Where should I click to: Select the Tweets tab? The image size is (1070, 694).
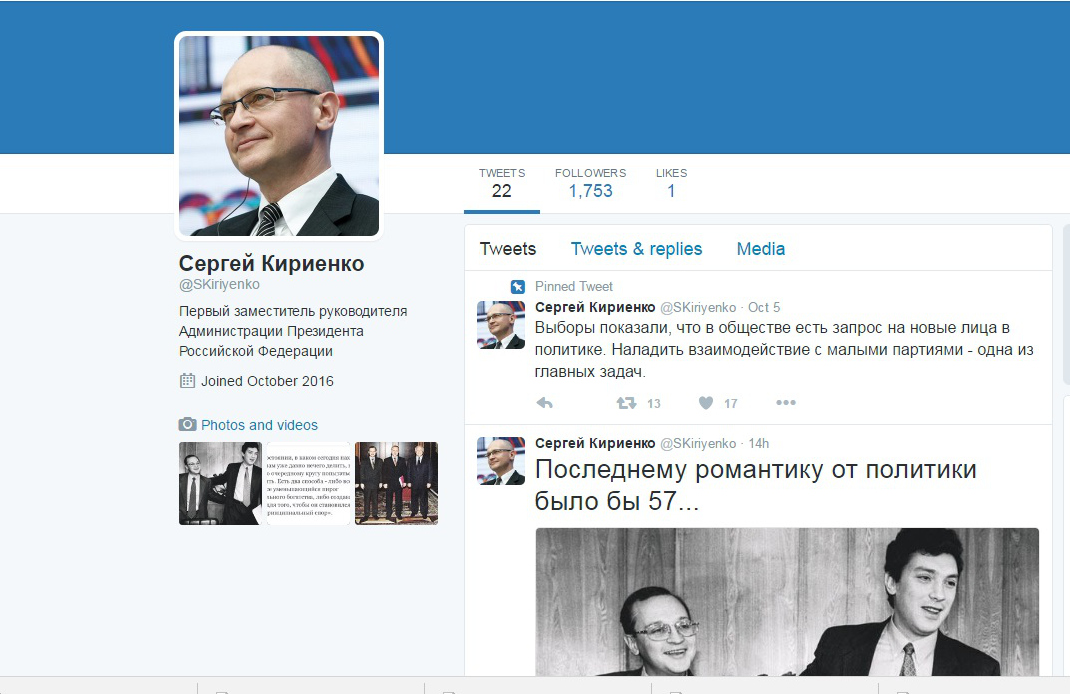tap(508, 249)
